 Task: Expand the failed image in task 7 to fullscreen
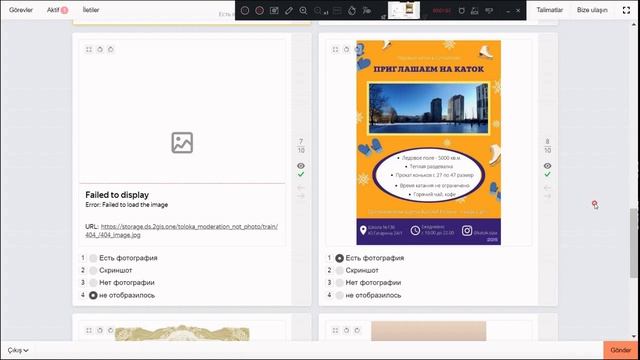[x=89, y=49]
